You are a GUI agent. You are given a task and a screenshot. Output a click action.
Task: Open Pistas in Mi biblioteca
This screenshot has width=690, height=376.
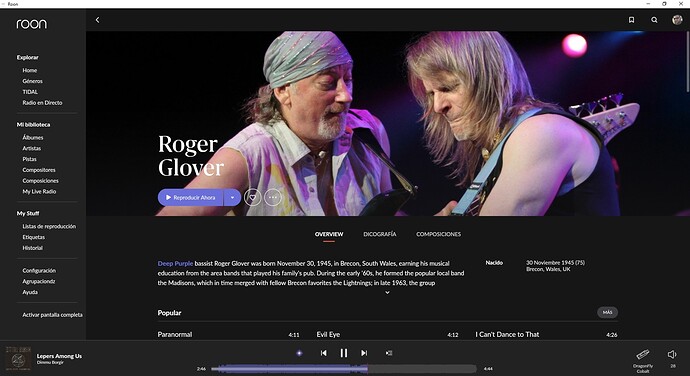pos(29,159)
